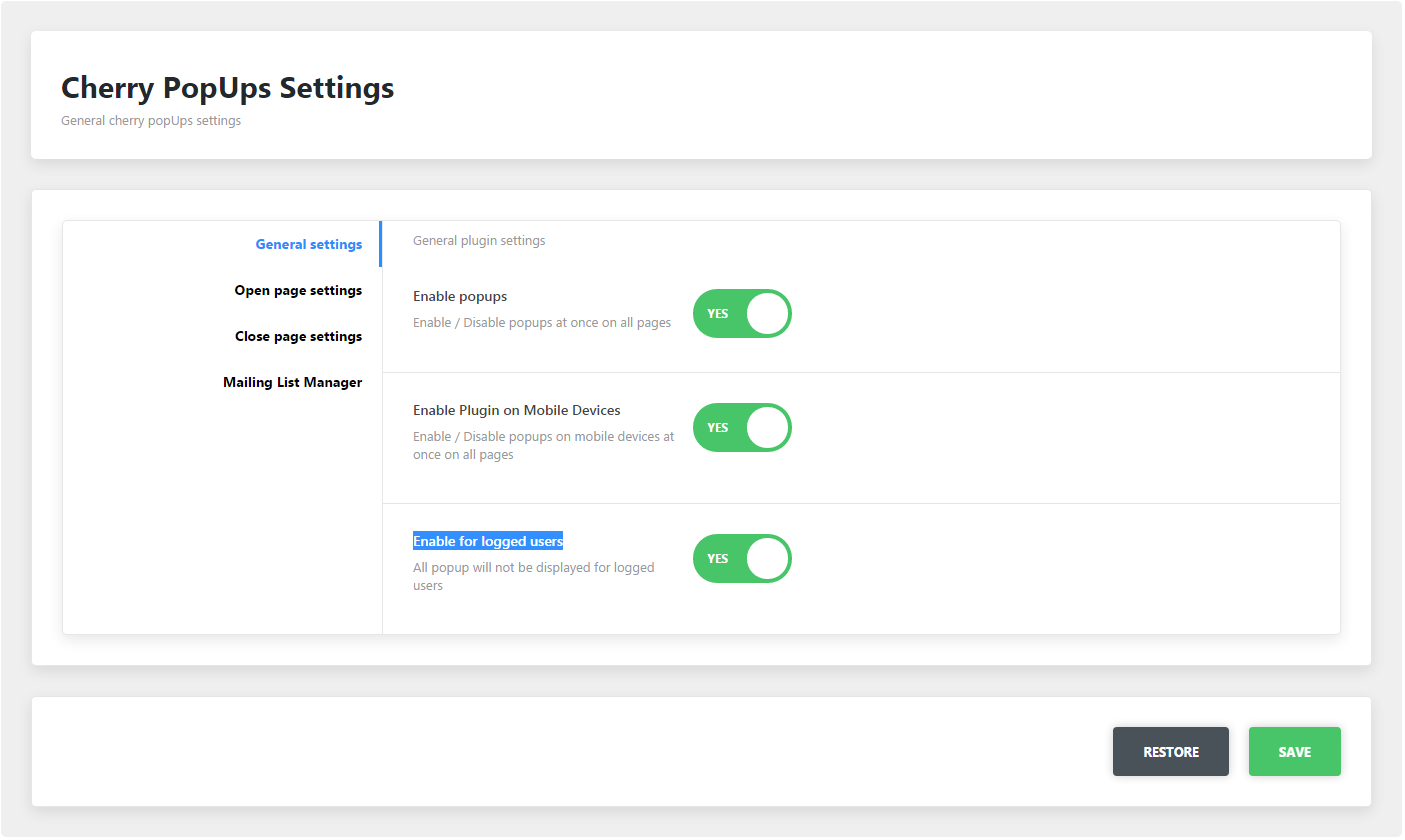This screenshot has width=1405, height=840.
Task: Click the description under Enable popups
Action: click(x=541, y=323)
